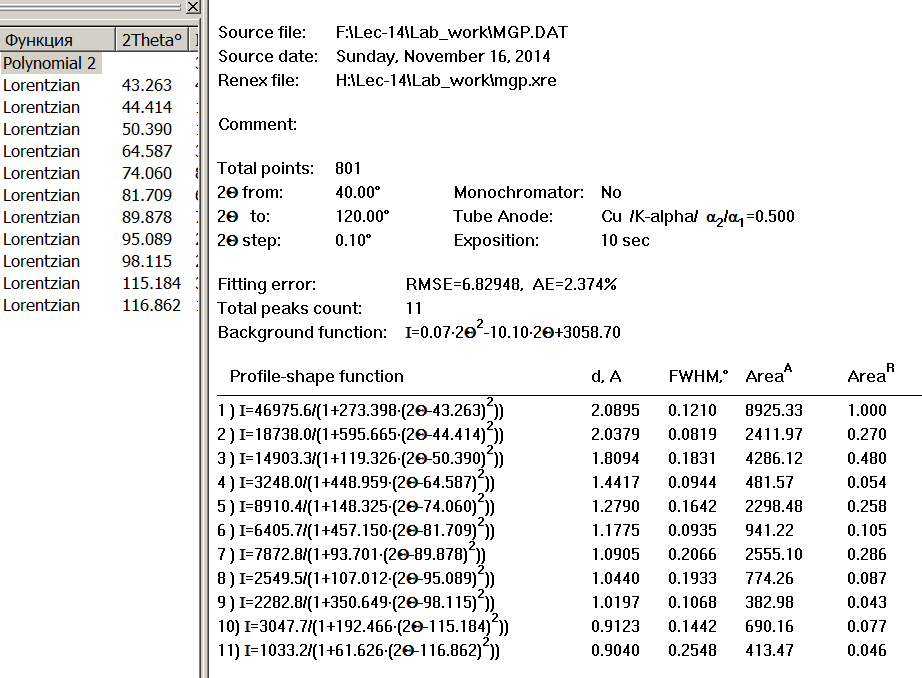Select Lorentzian row at 95.089
The height and width of the screenshot is (678, 922).
pos(98,239)
